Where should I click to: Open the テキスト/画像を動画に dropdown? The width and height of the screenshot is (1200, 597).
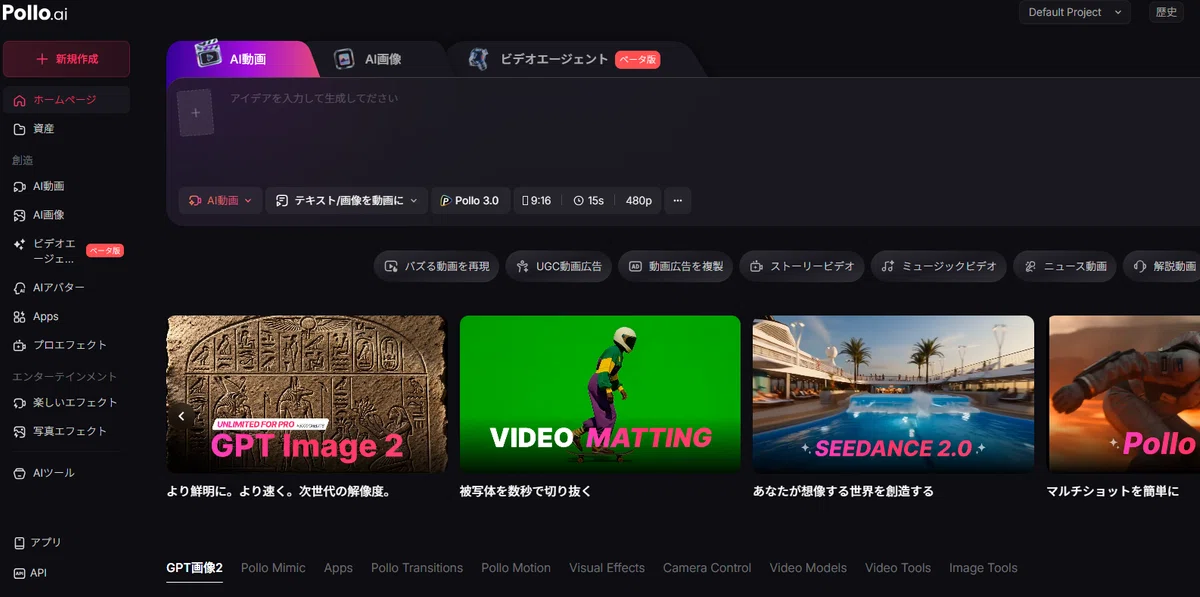coord(347,200)
